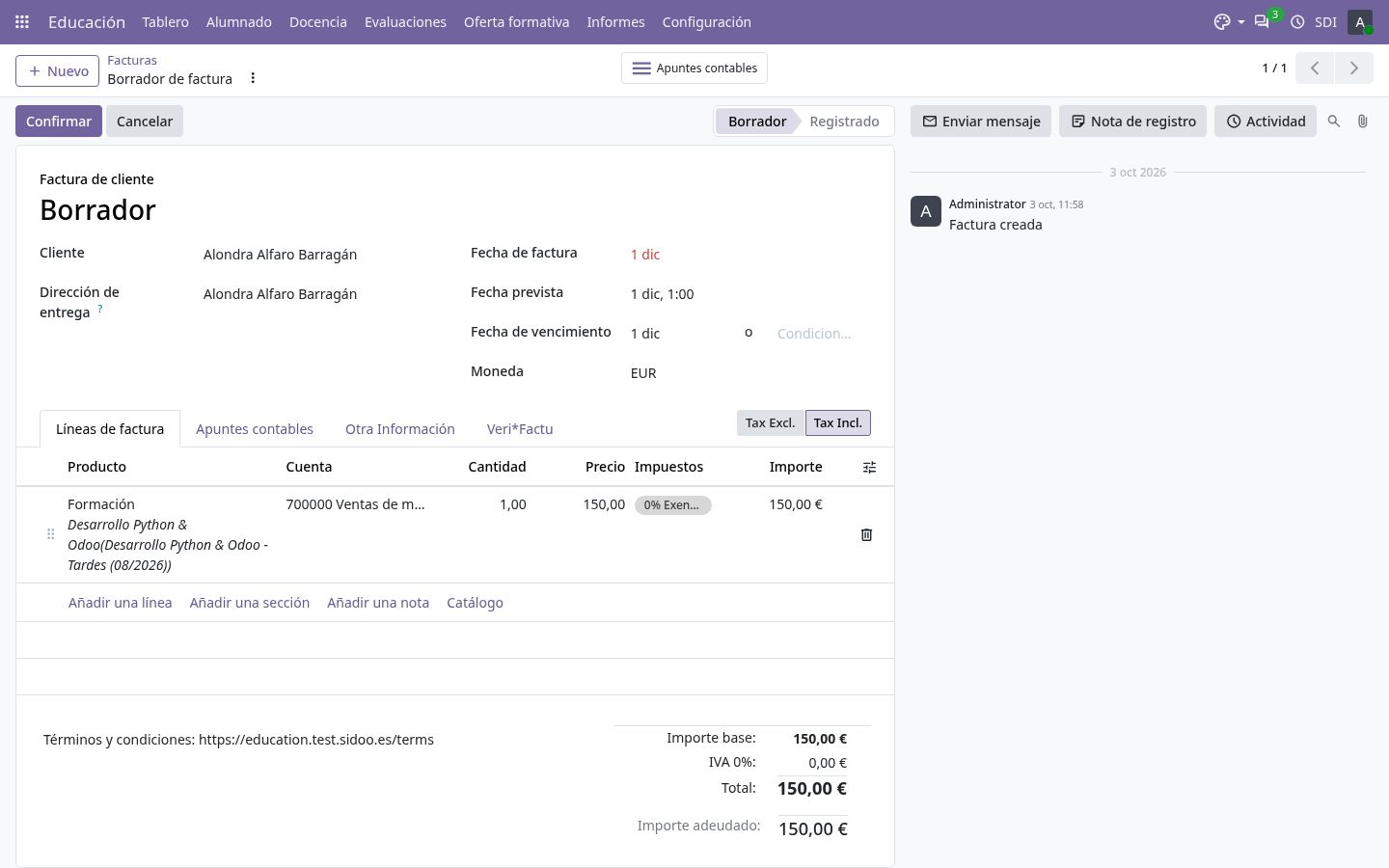Open the color theme palette icon
This screenshot has height=868, width=1389.
point(1222,21)
